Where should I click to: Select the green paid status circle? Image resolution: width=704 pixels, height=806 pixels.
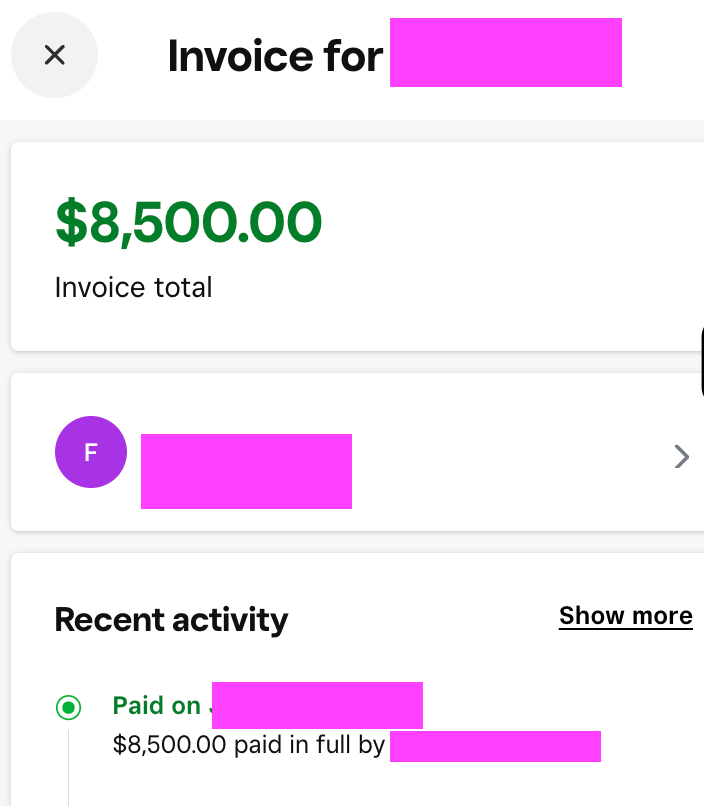68,708
